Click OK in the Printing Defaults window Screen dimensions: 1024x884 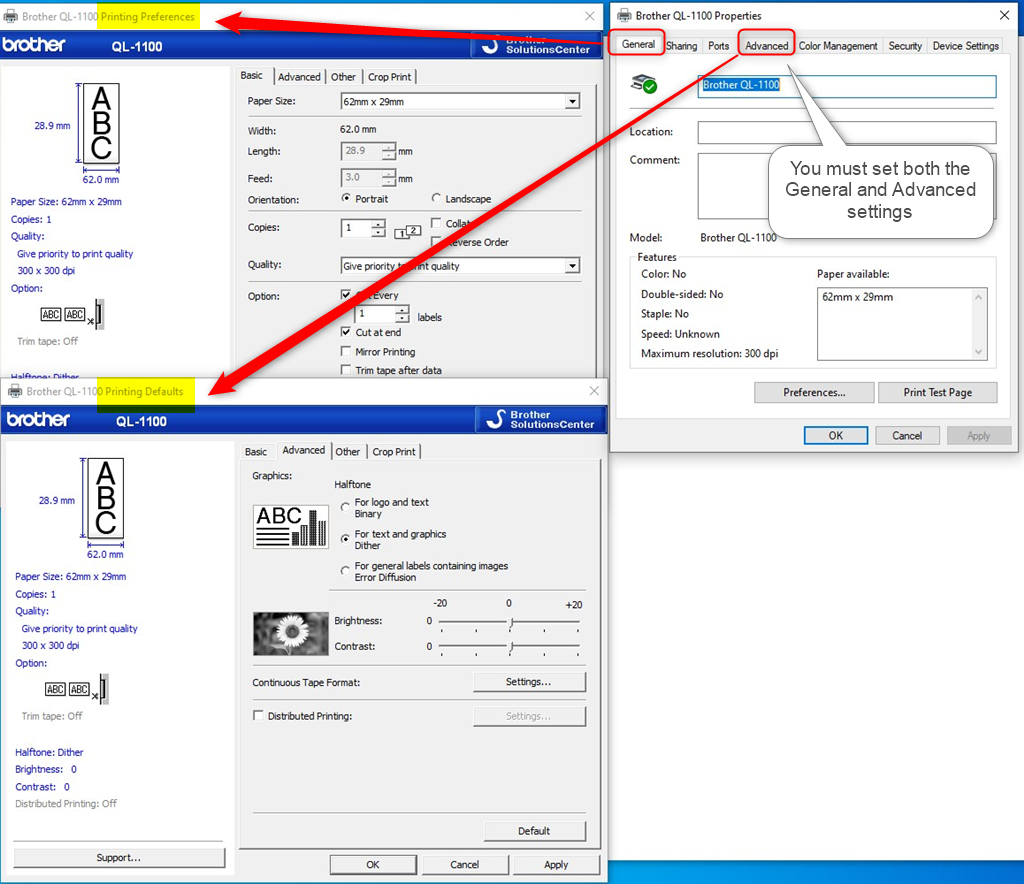[373, 864]
